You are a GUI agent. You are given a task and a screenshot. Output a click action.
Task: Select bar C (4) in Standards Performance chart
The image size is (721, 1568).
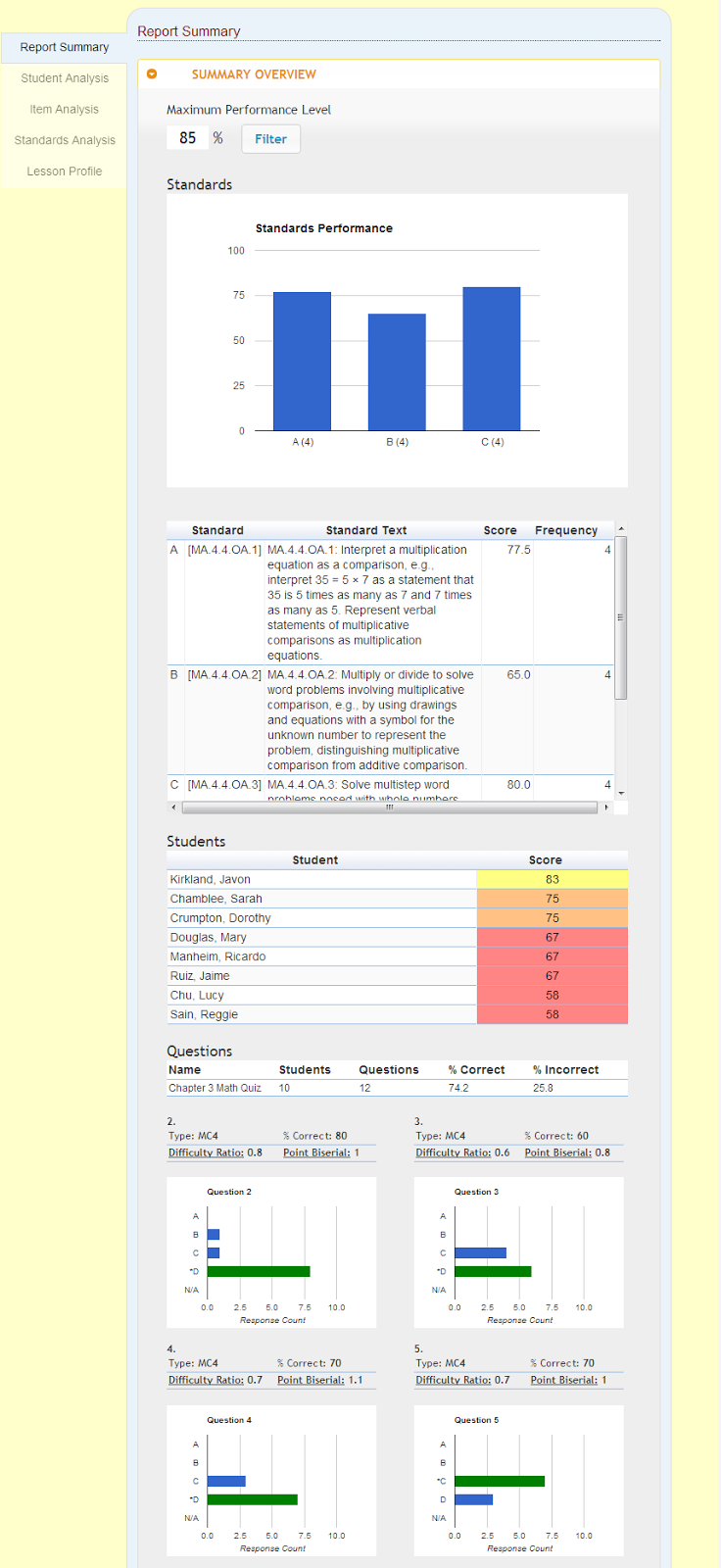pos(492,359)
